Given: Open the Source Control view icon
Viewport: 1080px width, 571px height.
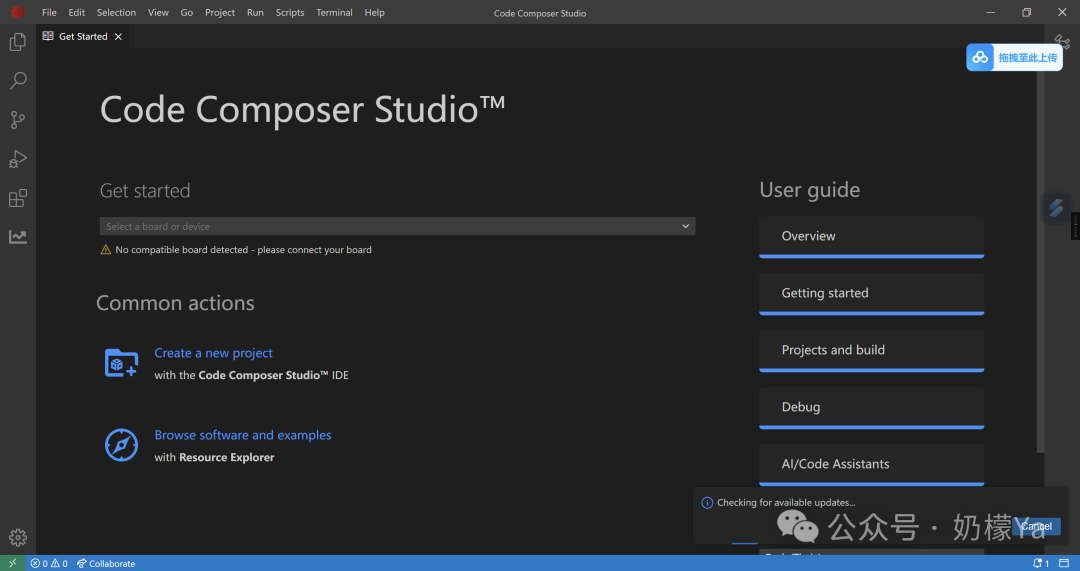Looking at the screenshot, I should (18, 120).
